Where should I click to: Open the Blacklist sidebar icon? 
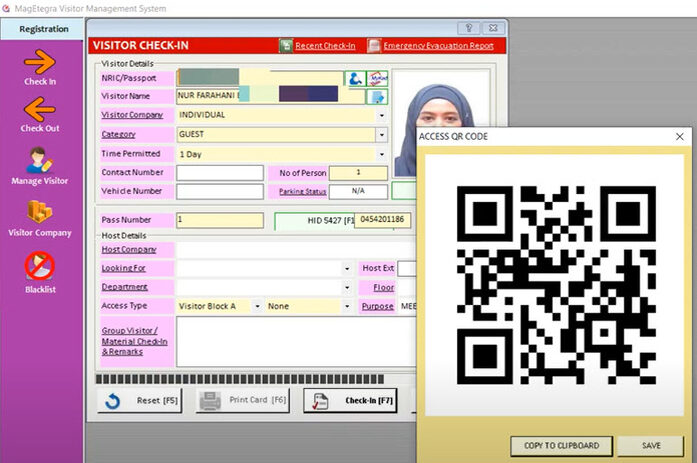(x=40, y=266)
